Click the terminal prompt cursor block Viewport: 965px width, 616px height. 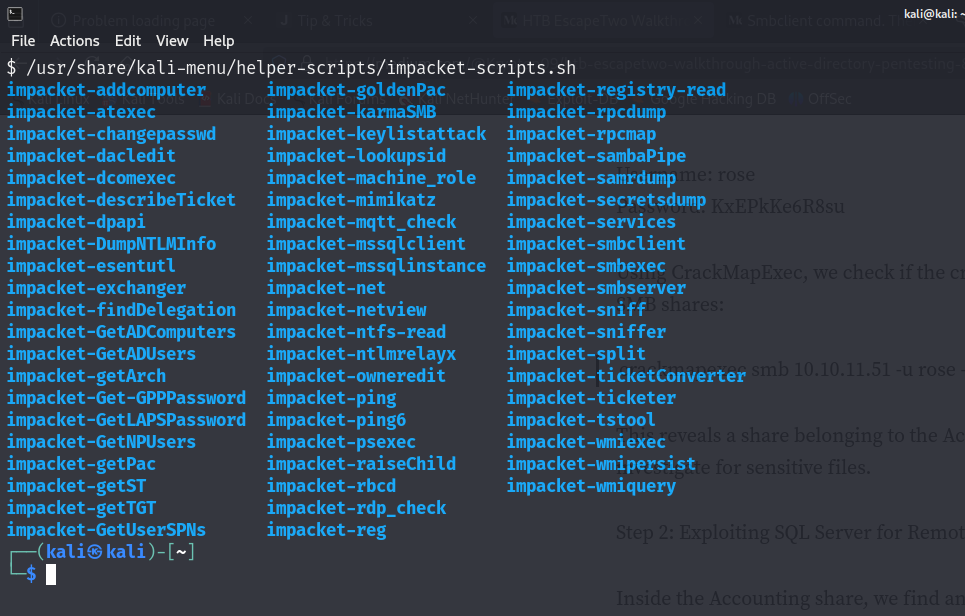point(51,574)
